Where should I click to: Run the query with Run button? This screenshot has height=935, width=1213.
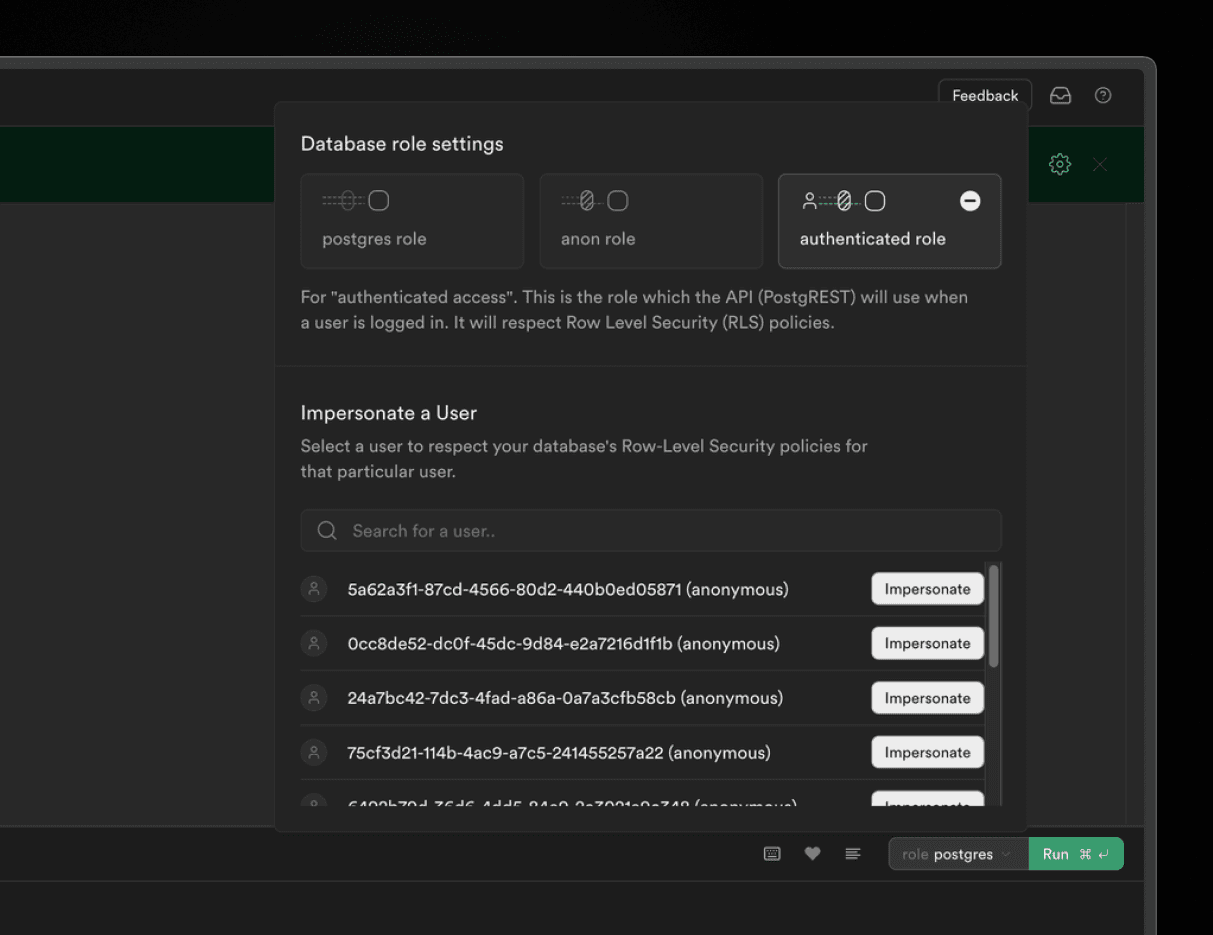[x=1075, y=854]
